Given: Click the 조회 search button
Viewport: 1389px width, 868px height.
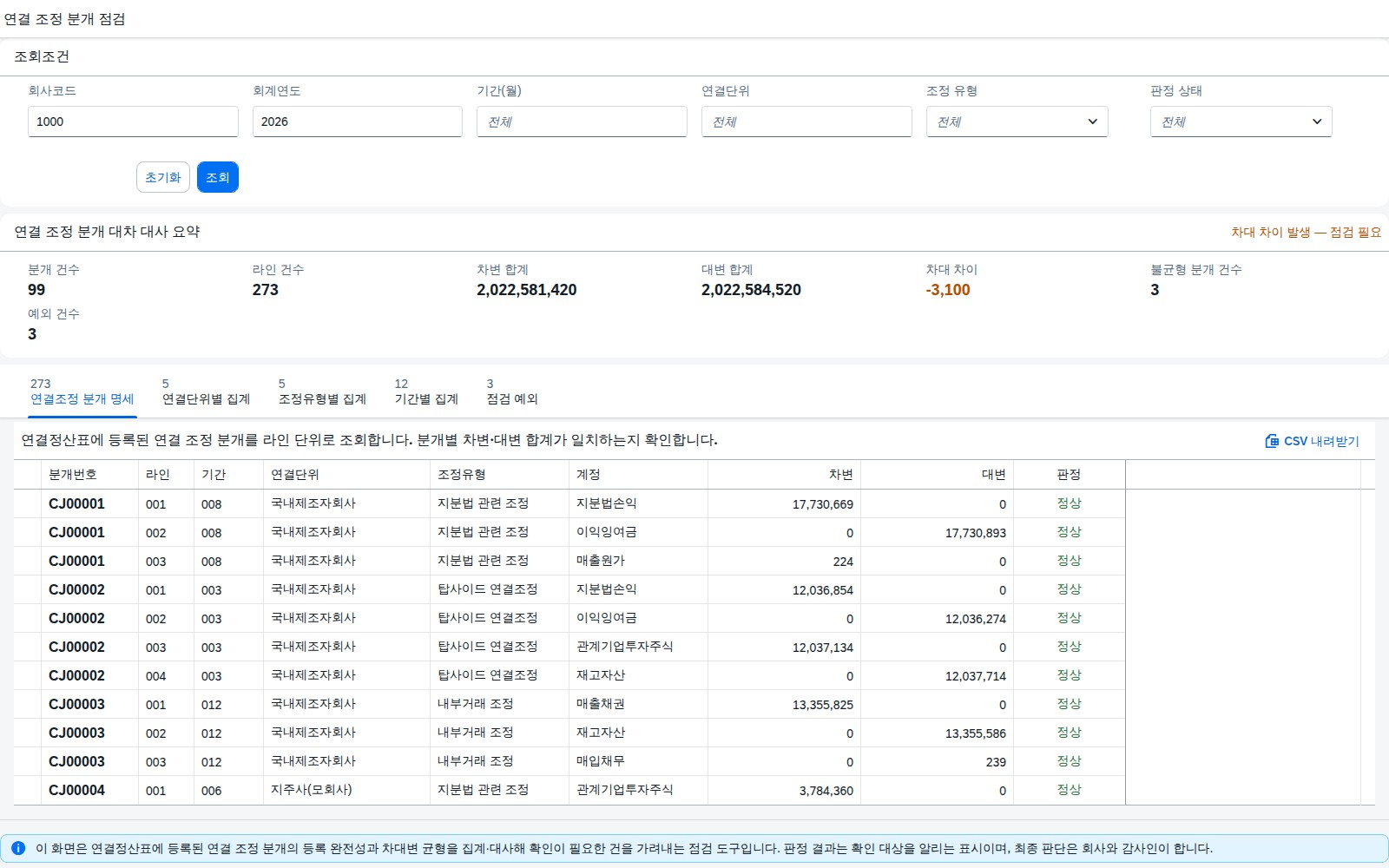Looking at the screenshot, I should [x=218, y=177].
